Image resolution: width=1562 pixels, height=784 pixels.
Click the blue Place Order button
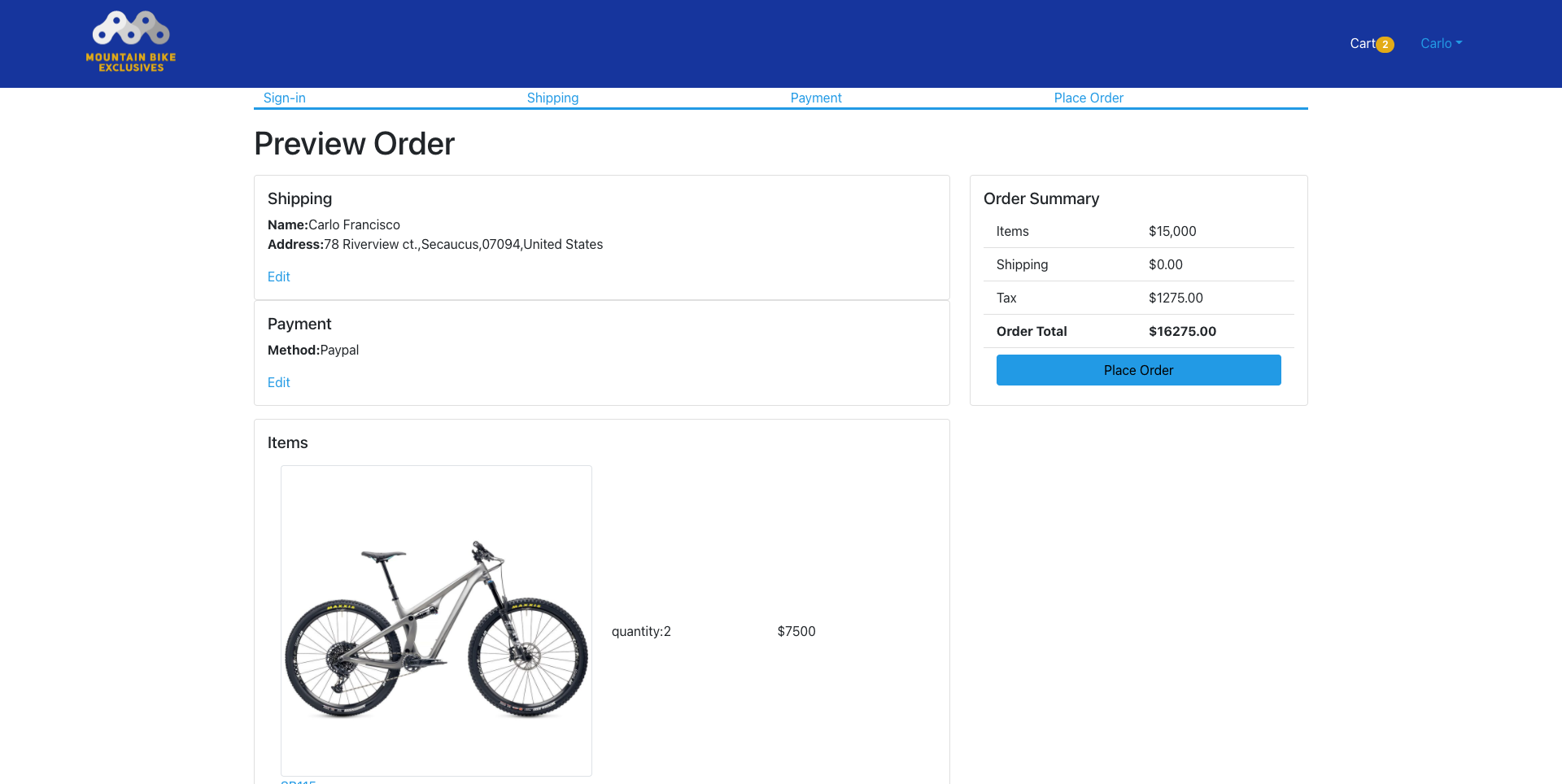[x=1139, y=370]
